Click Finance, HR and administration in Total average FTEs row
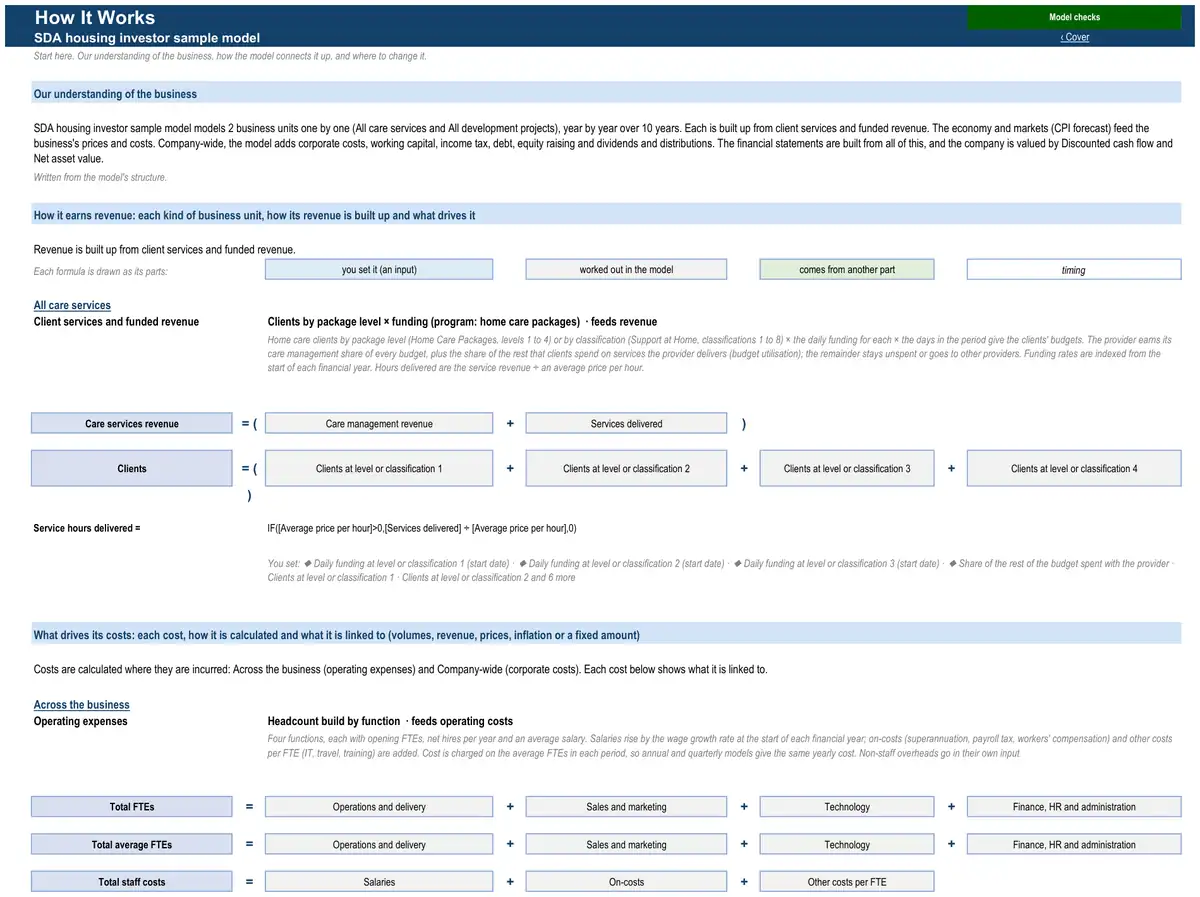The width and height of the screenshot is (1200, 897). 1074,845
